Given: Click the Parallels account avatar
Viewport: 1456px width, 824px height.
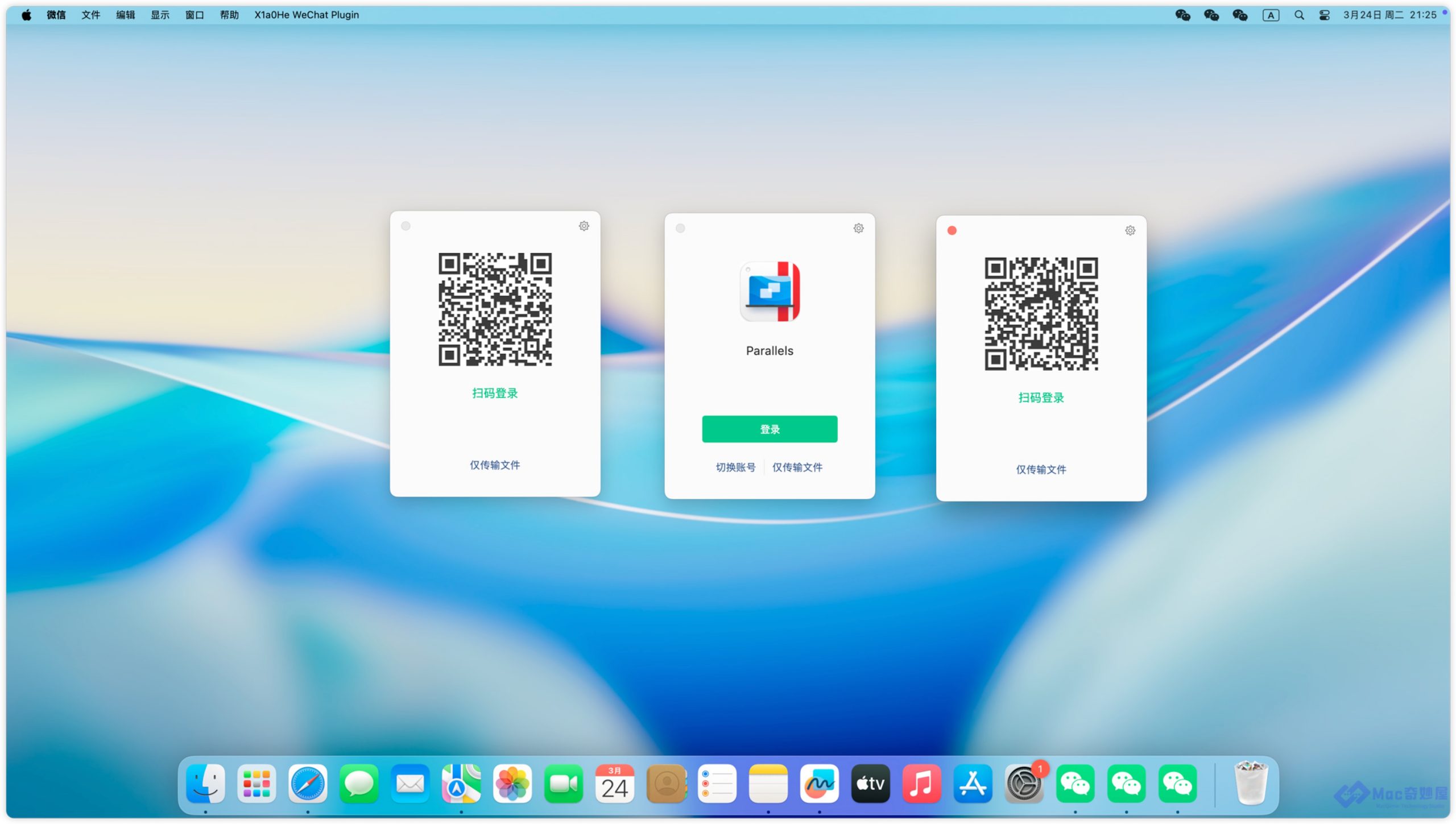Looking at the screenshot, I should click(770, 292).
